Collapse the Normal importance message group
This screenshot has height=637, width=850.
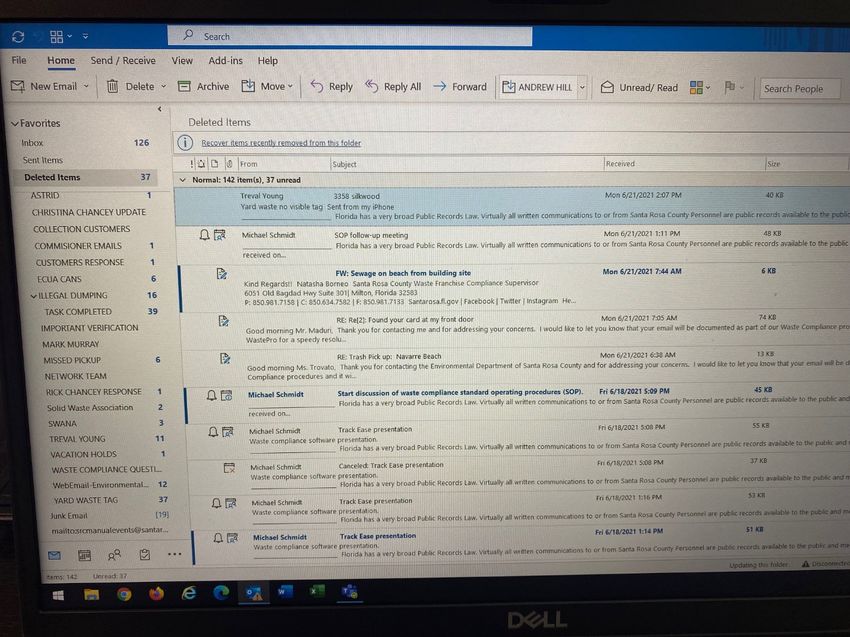pos(181,180)
